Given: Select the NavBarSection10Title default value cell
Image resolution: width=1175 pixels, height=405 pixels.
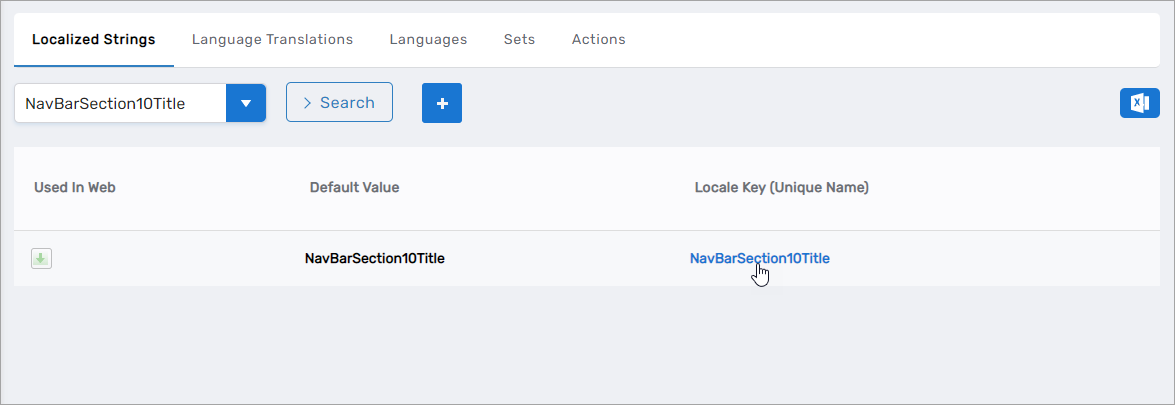Looking at the screenshot, I should point(374,258).
